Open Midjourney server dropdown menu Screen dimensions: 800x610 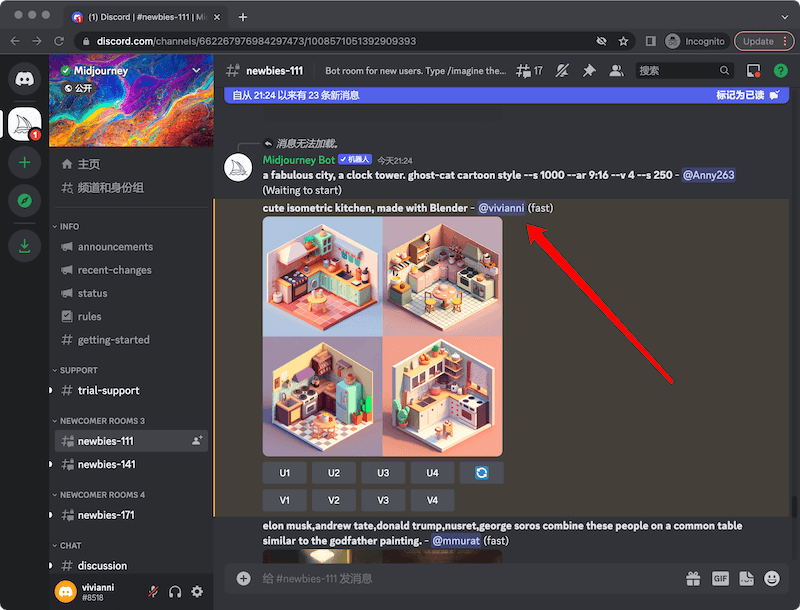[x=196, y=71]
